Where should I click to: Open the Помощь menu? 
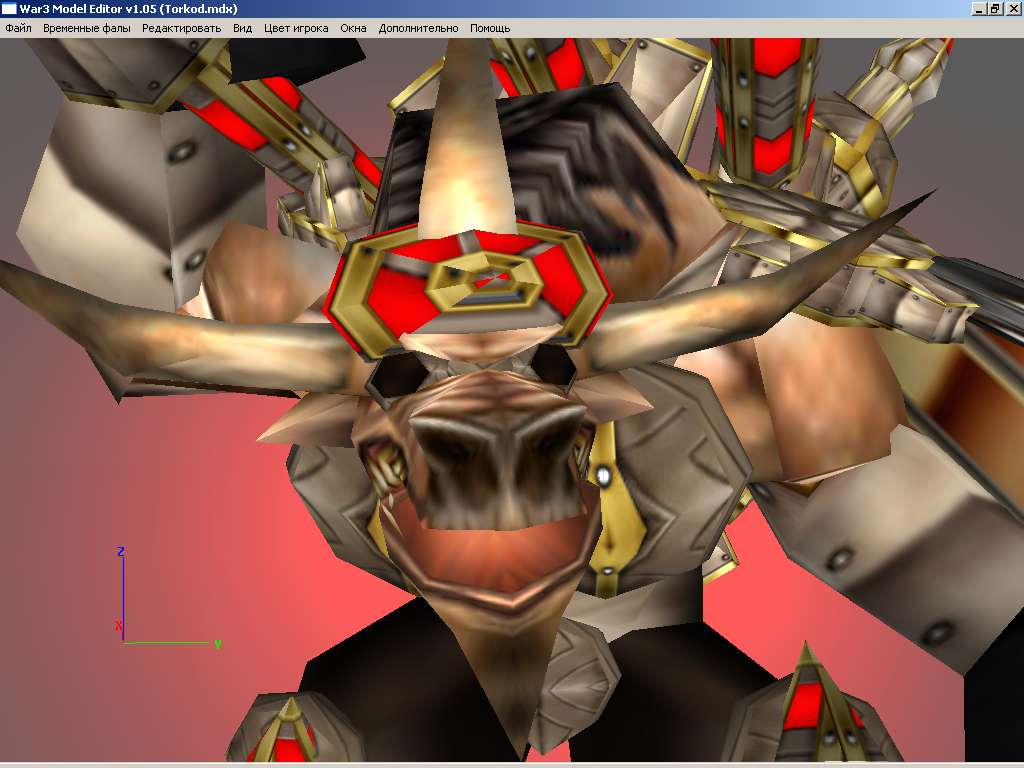490,28
